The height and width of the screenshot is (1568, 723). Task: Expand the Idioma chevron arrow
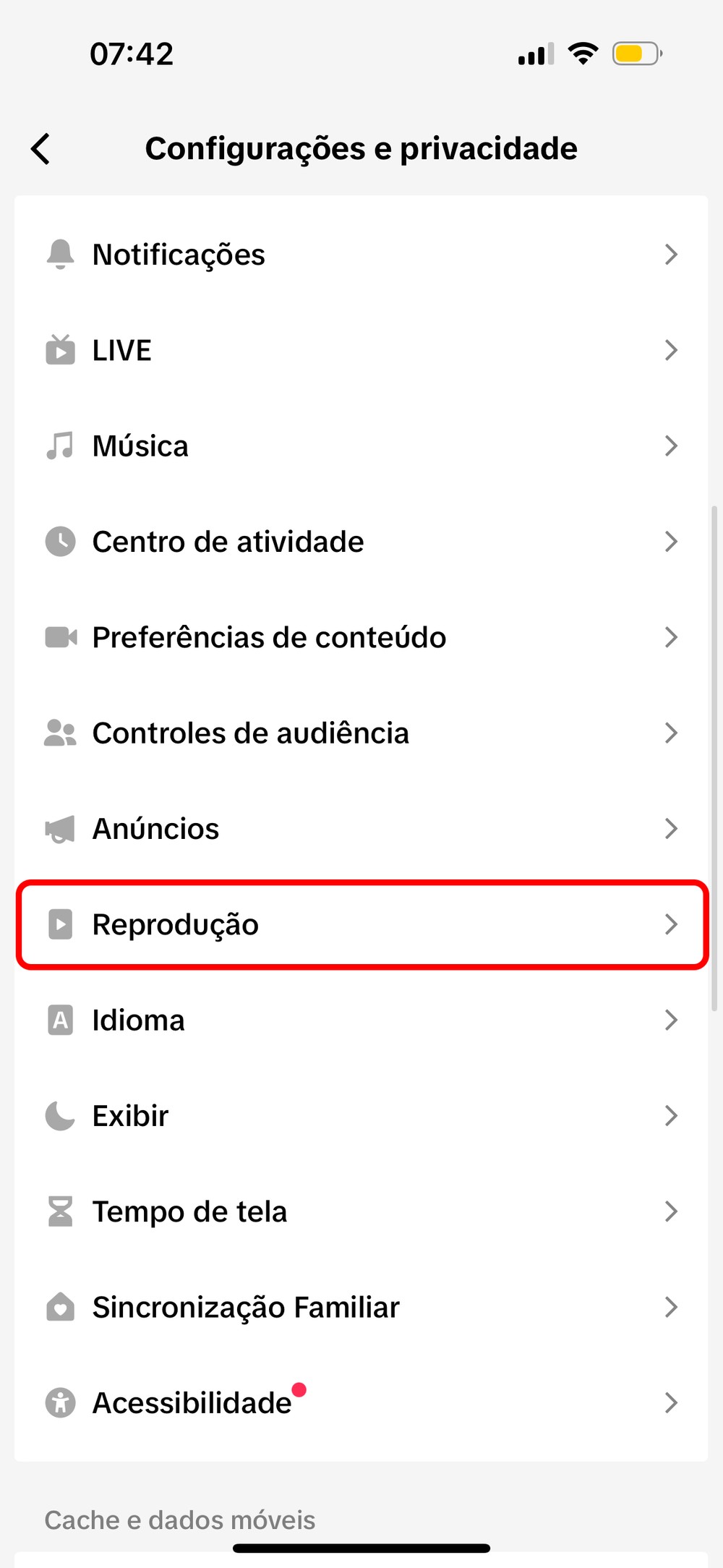(671, 1021)
